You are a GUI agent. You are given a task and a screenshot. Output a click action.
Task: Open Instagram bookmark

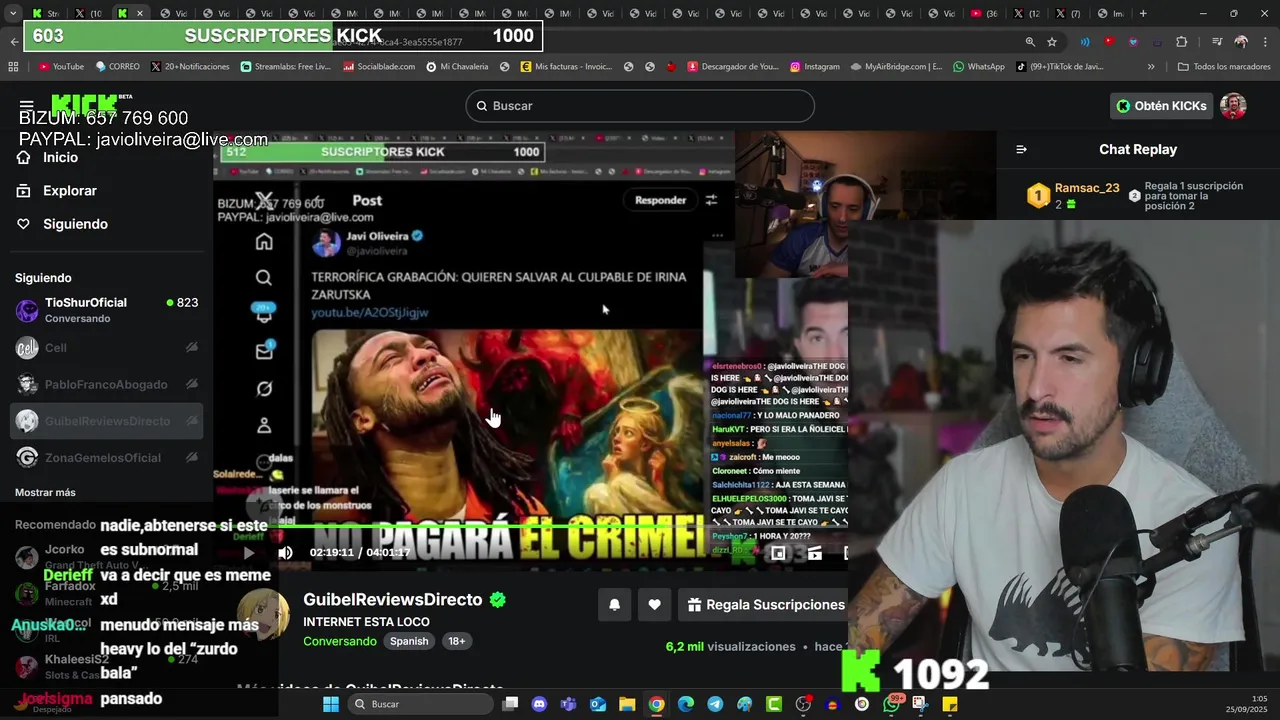coord(814,67)
